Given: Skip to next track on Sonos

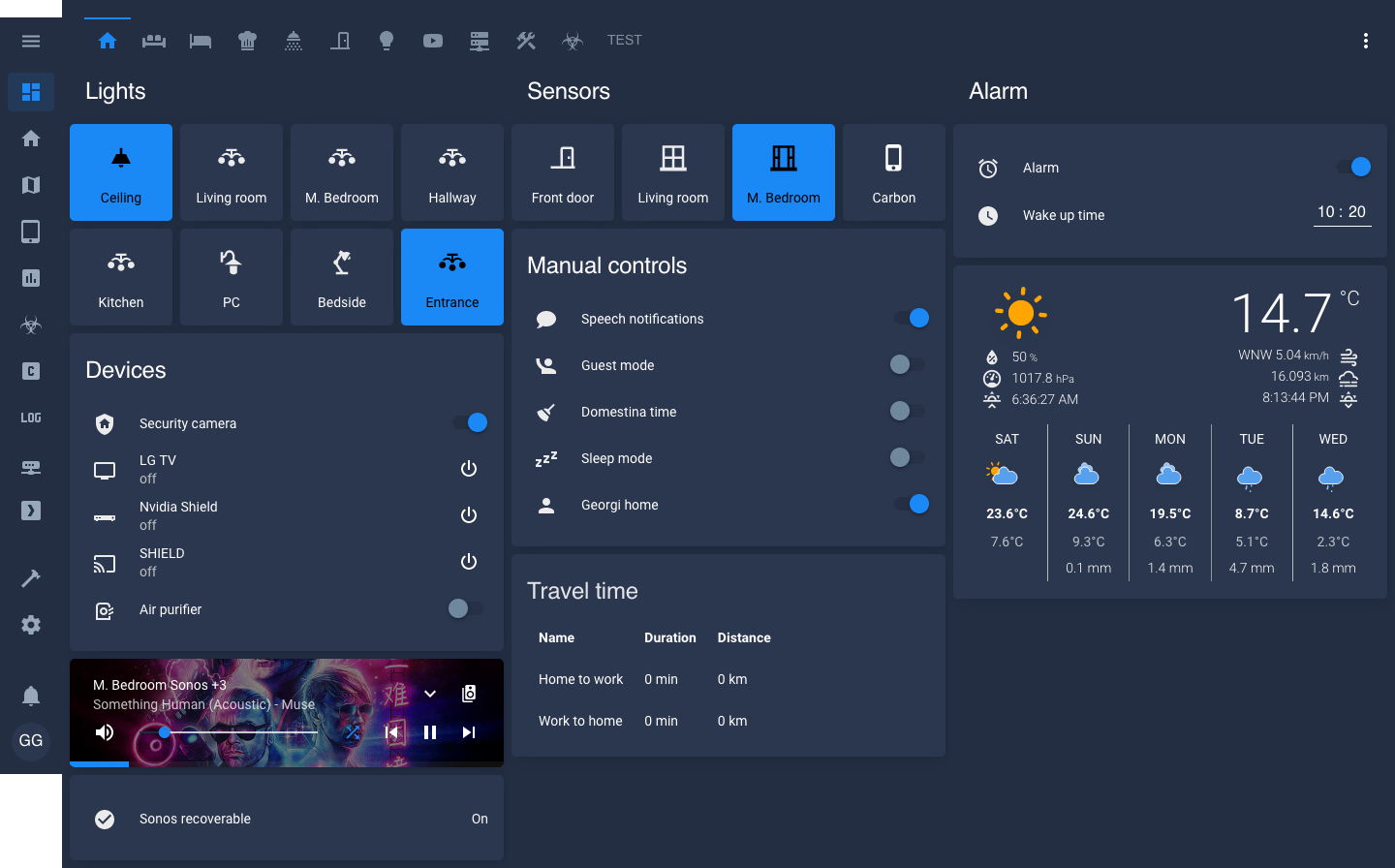Looking at the screenshot, I should tap(469, 732).
